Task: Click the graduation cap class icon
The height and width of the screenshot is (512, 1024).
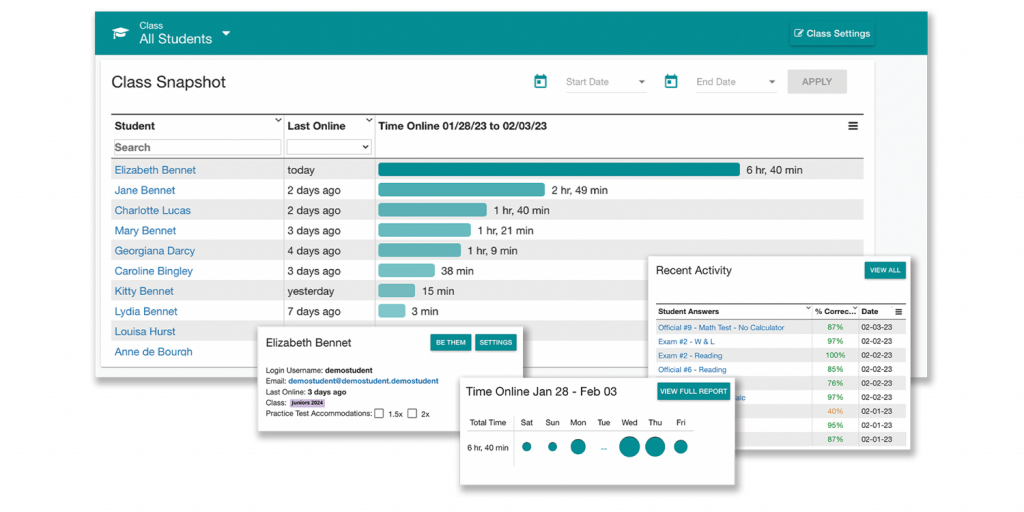Action: (x=120, y=33)
